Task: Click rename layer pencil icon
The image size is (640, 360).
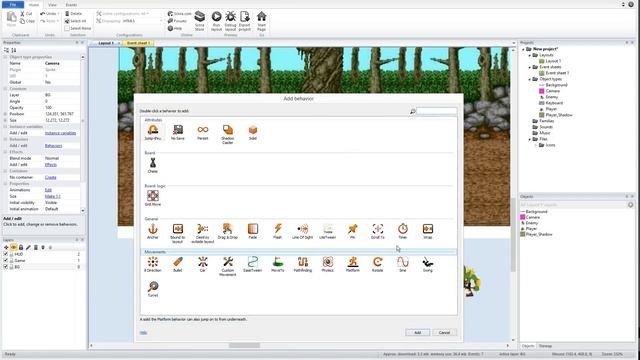Action: click(28, 247)
